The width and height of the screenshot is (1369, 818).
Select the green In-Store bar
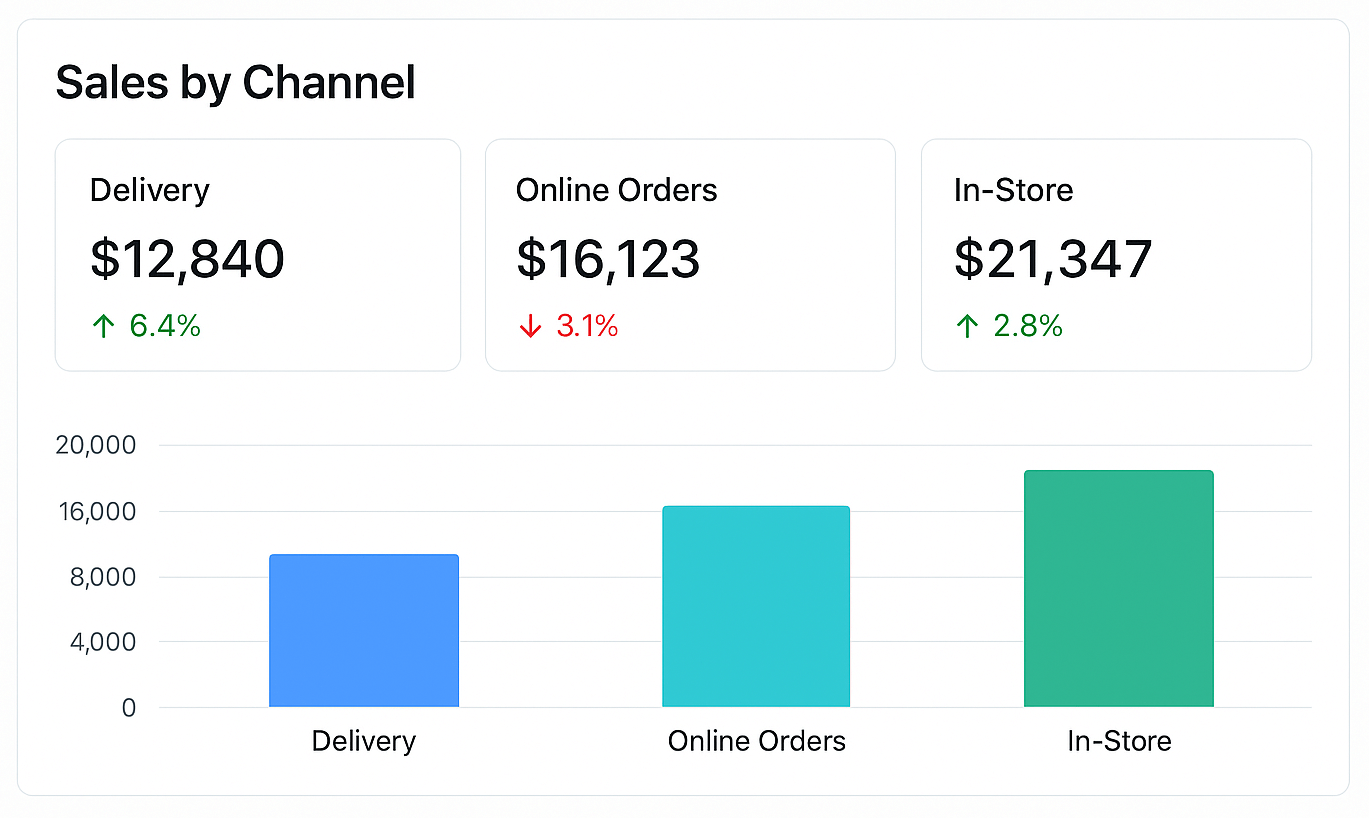(x=1118, y=589)
